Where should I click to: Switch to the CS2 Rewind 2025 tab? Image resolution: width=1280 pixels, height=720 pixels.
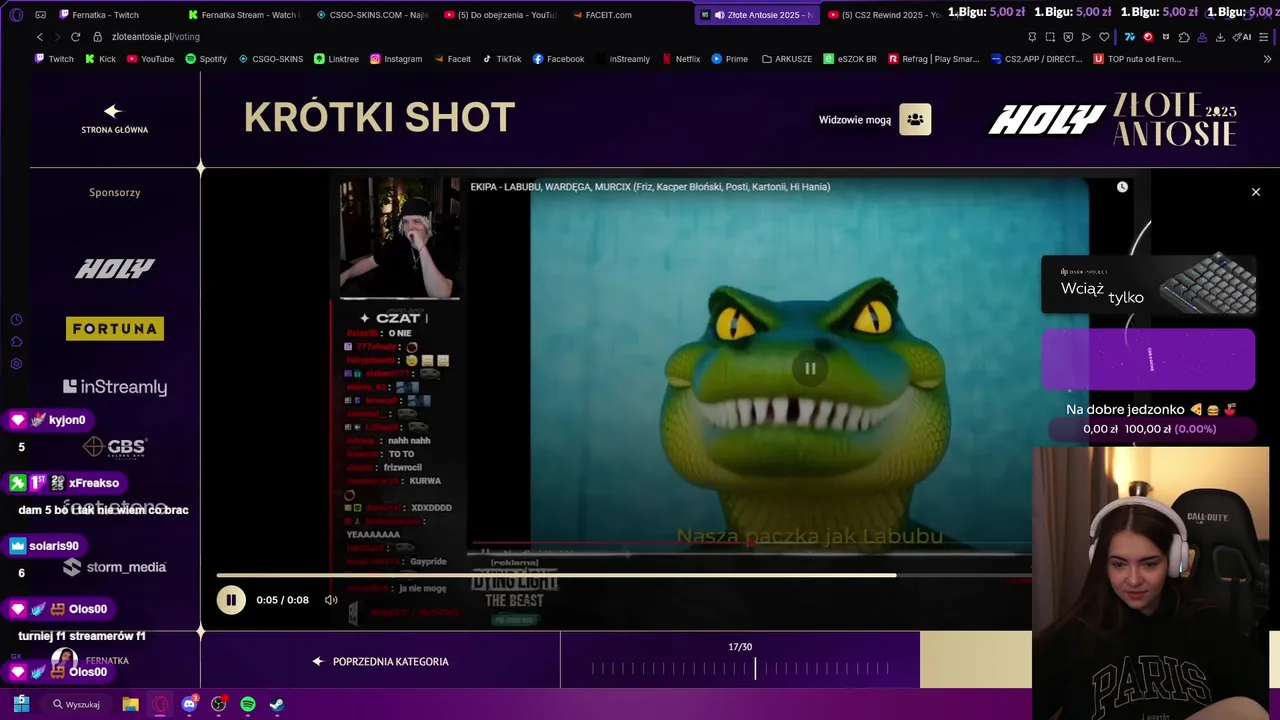(x=884, y=15)
